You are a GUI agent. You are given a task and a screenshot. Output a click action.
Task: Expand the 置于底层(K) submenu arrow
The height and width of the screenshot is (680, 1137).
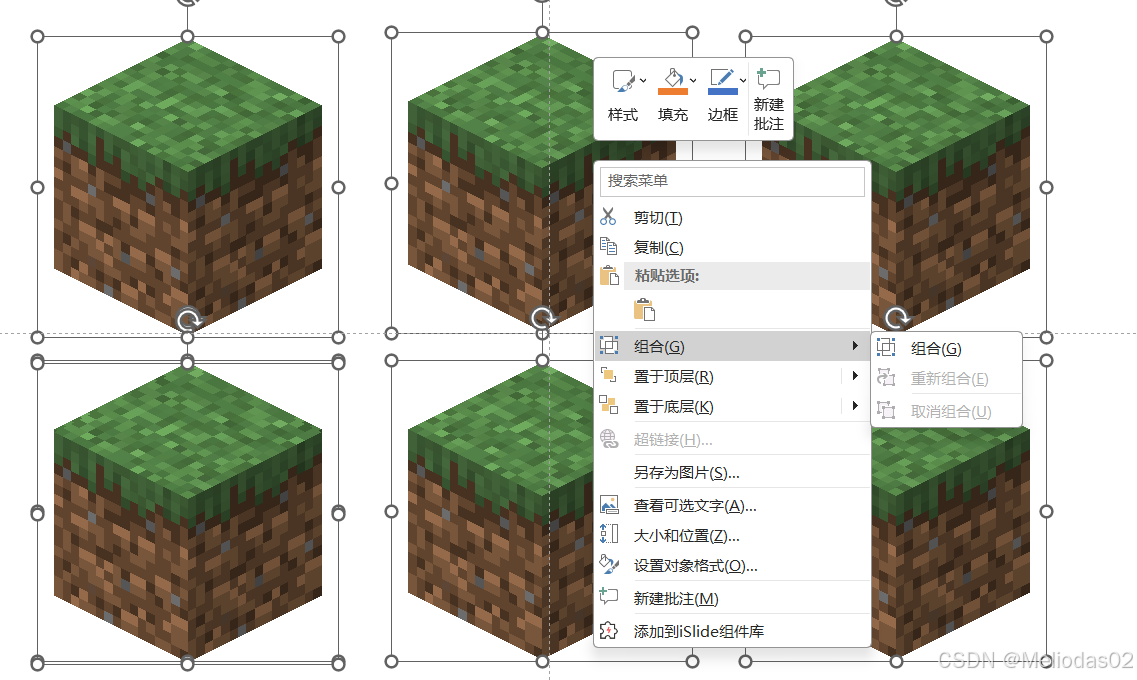pyautogui.click(x=856, y=405)
